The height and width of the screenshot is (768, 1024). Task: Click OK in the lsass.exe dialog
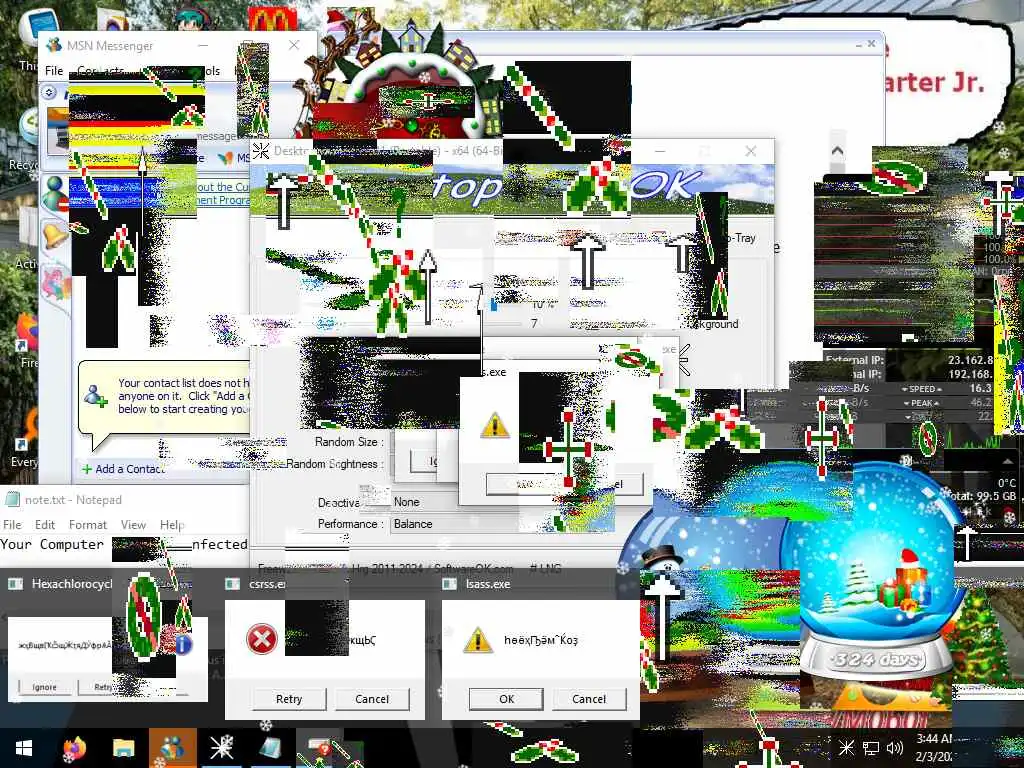(x=507, y=699)
